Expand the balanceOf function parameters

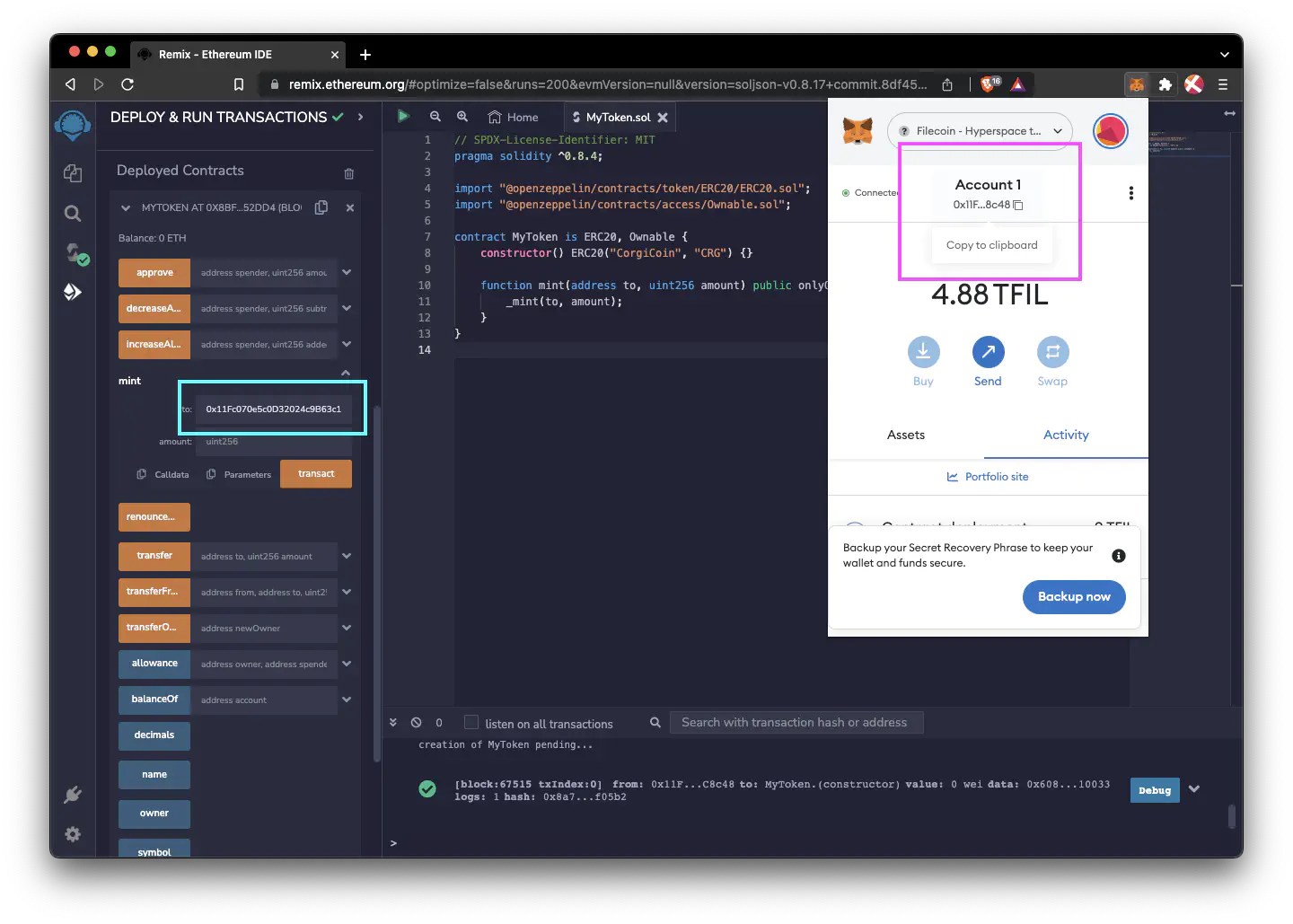coord(347,700)
